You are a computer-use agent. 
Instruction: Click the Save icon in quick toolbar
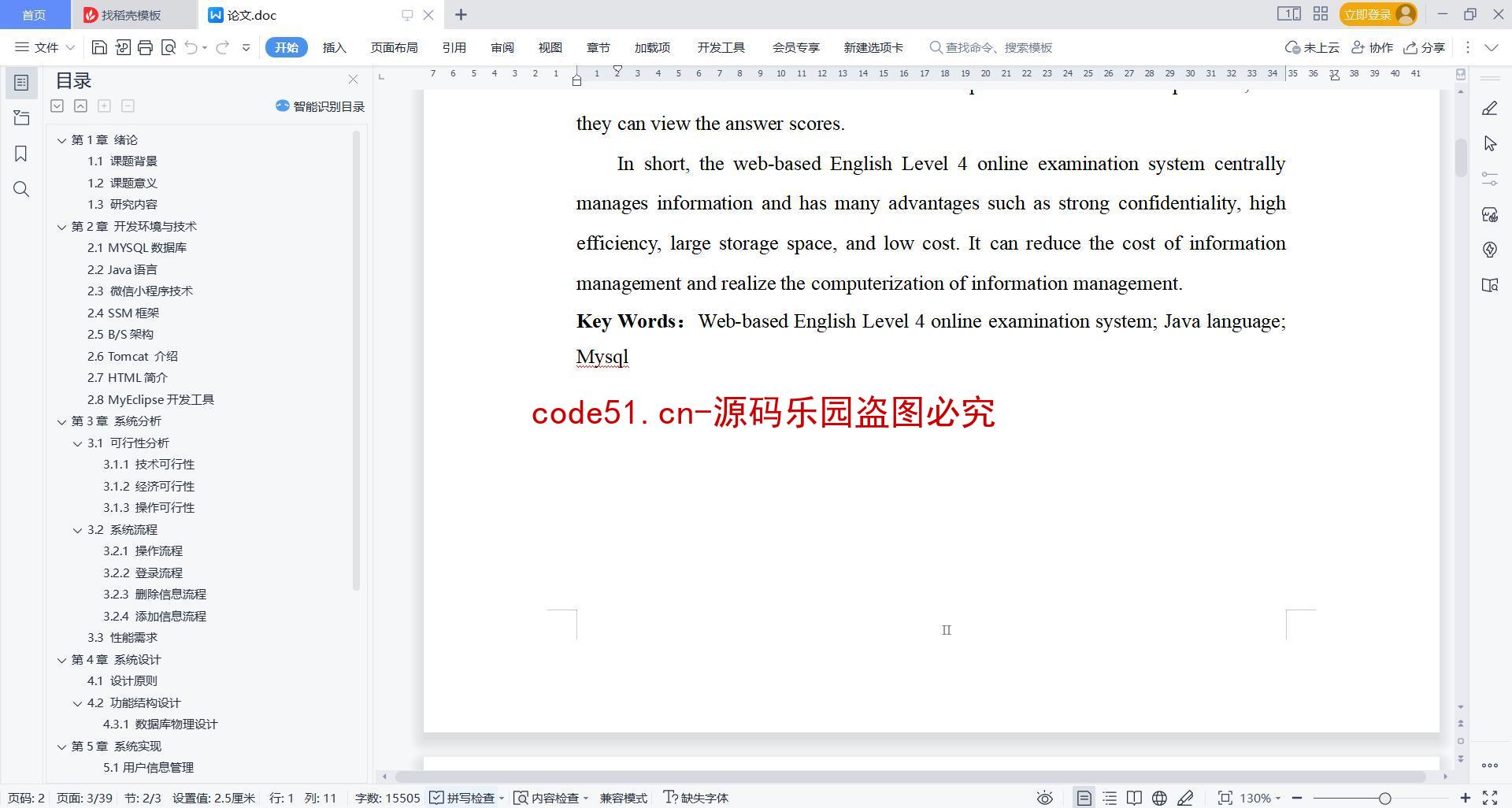[99, 47]
